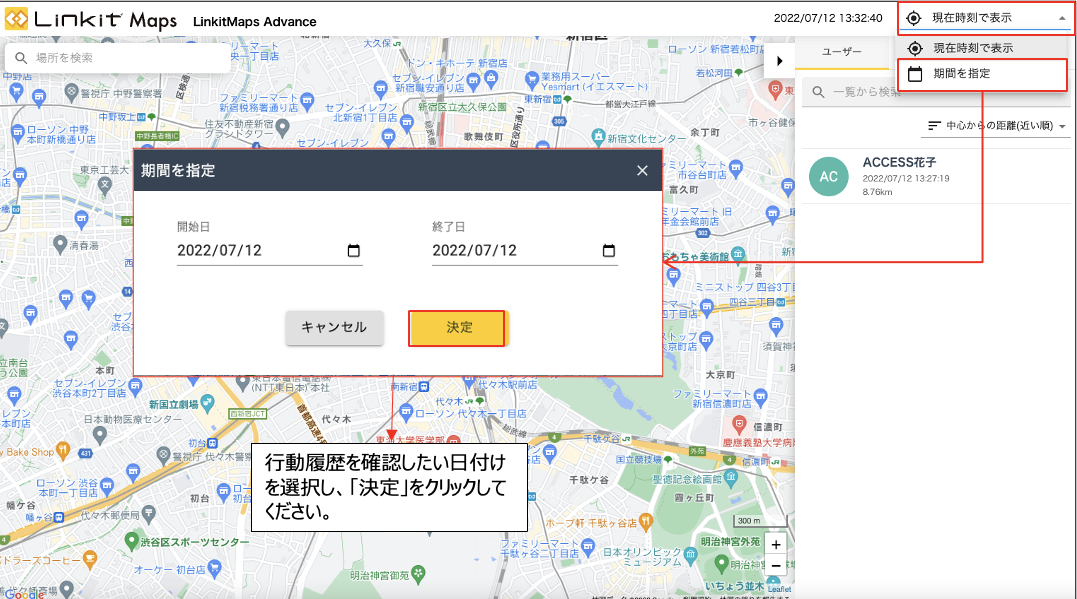The height and width of the screenshot is (599, 1077).
Task: Edit the 終了日 date field
Action: pyautogui.click(x=524, y=251)
